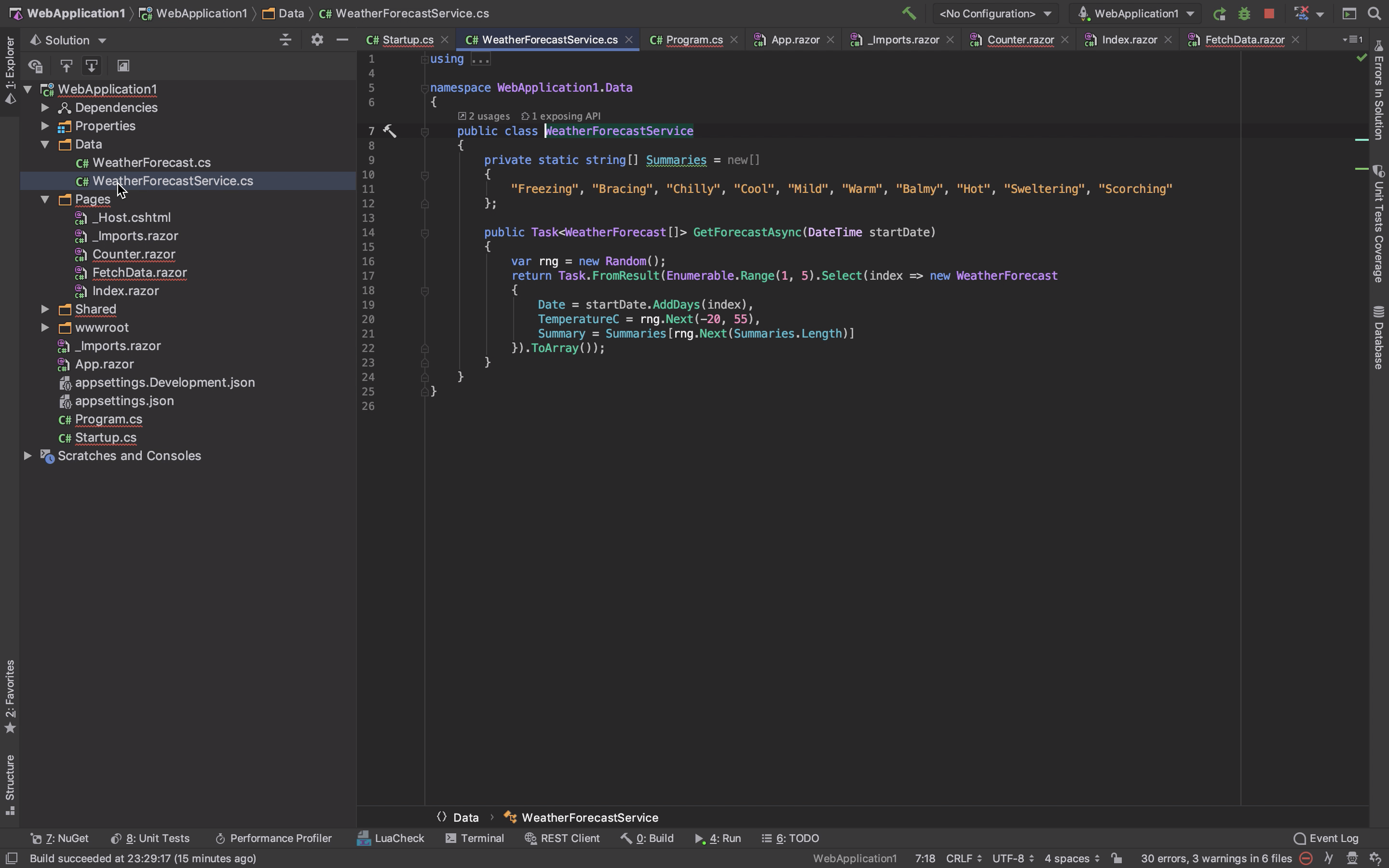Toggle the read-only lock icon
The image size is (1389, 868).
[1117, 858]
